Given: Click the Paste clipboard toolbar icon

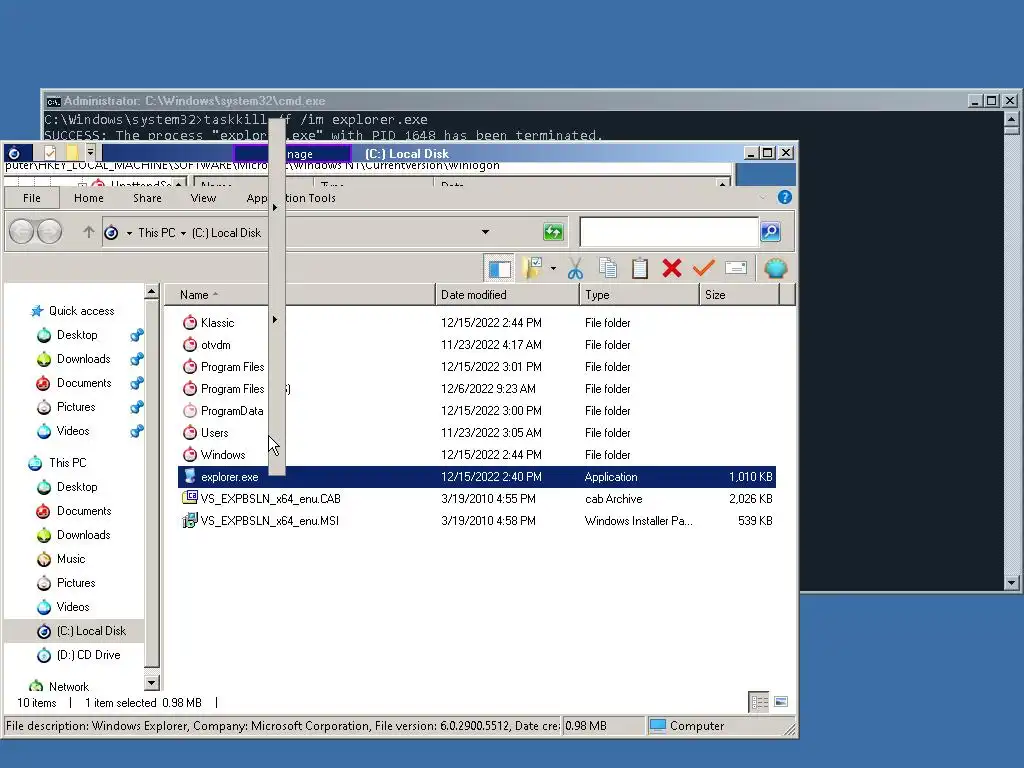Looking at the screenshot, I should (640, 268).
